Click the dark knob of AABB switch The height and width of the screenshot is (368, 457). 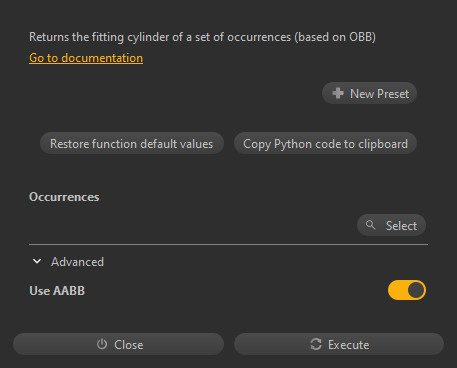pyautogui.click(x=416, y=290)
